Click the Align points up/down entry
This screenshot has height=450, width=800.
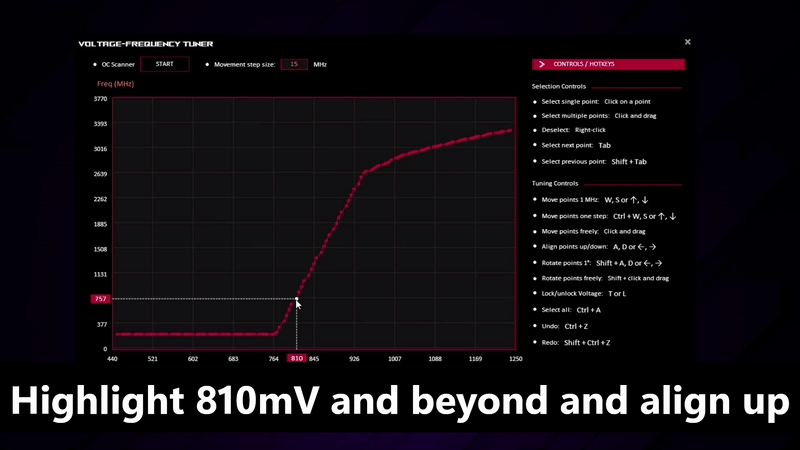pyautogui.click(x=600, y=246)
